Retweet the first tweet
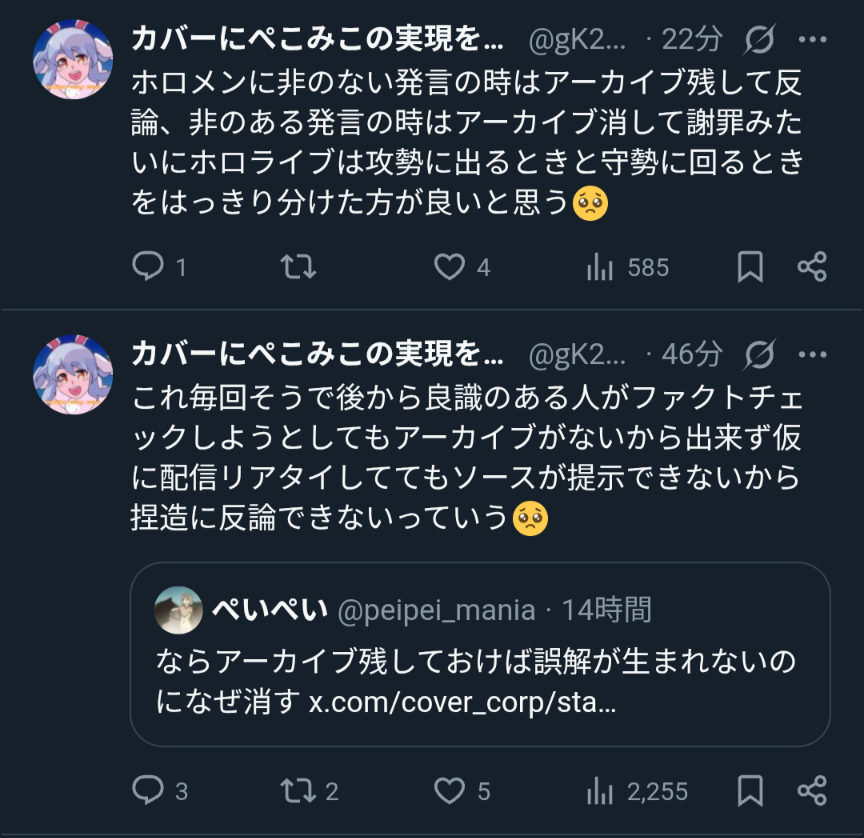864x838 pixels. click(x=298, y=267)
